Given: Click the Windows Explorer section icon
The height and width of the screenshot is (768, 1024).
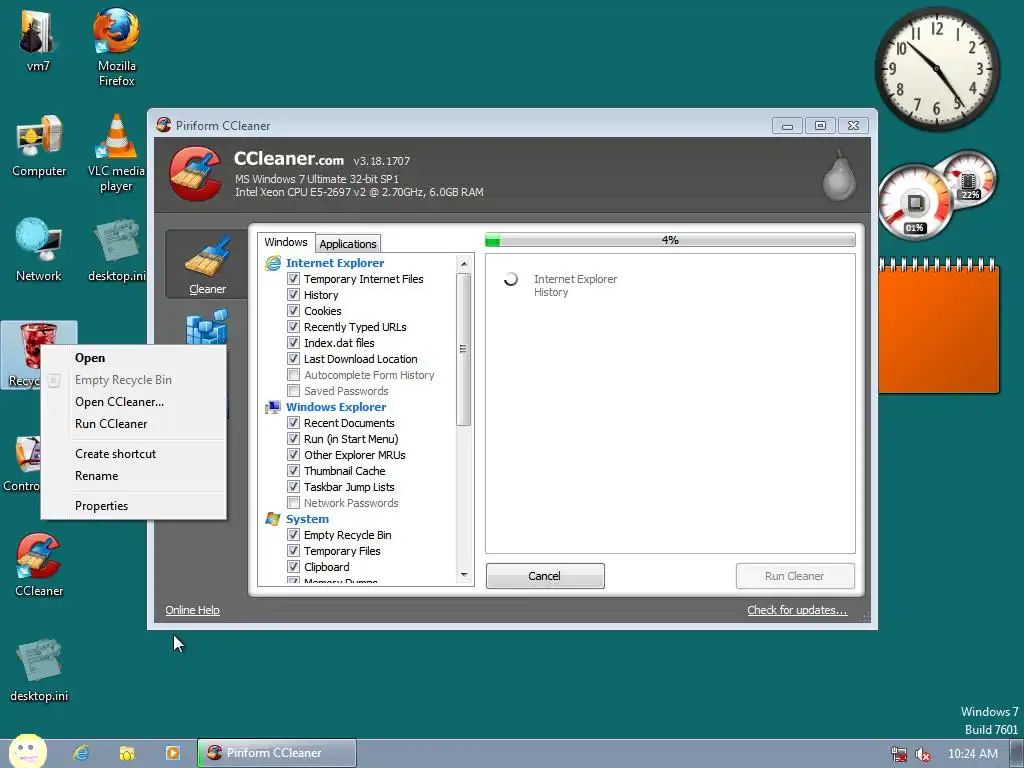Looking at the screenshot, I should pyautogui.click(x=272, y=407).
